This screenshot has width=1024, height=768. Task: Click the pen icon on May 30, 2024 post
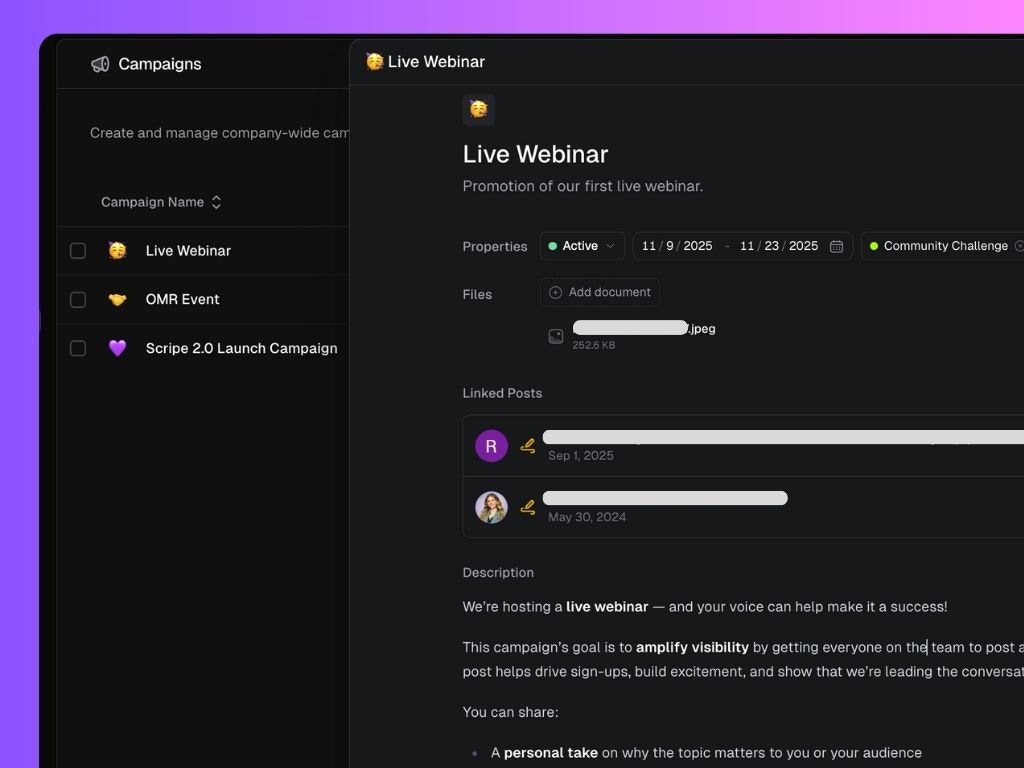528,507
